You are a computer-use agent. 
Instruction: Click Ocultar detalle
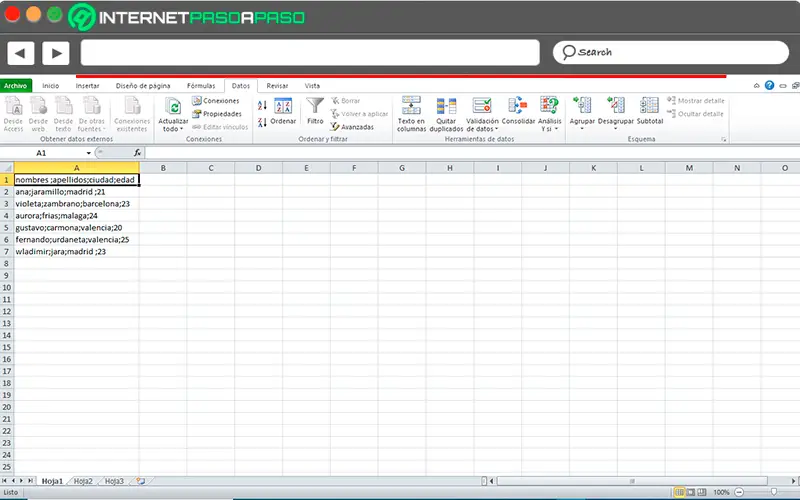(x=695, y=114)
